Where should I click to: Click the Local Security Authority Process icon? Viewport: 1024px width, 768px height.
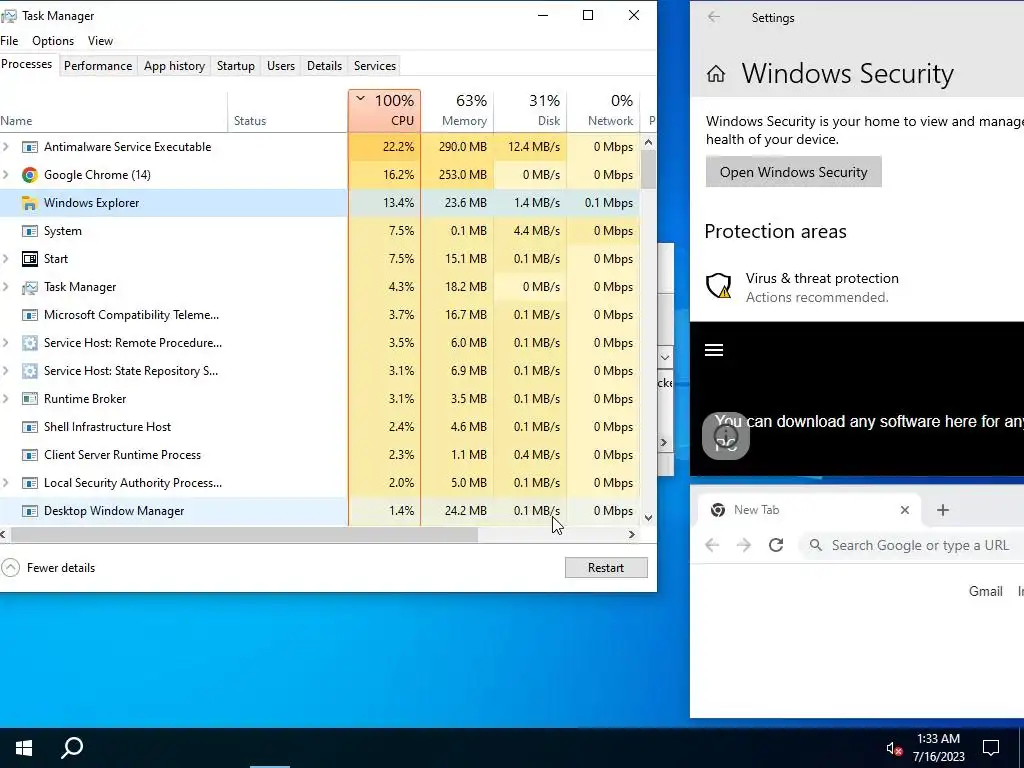(x=29, y=483)
